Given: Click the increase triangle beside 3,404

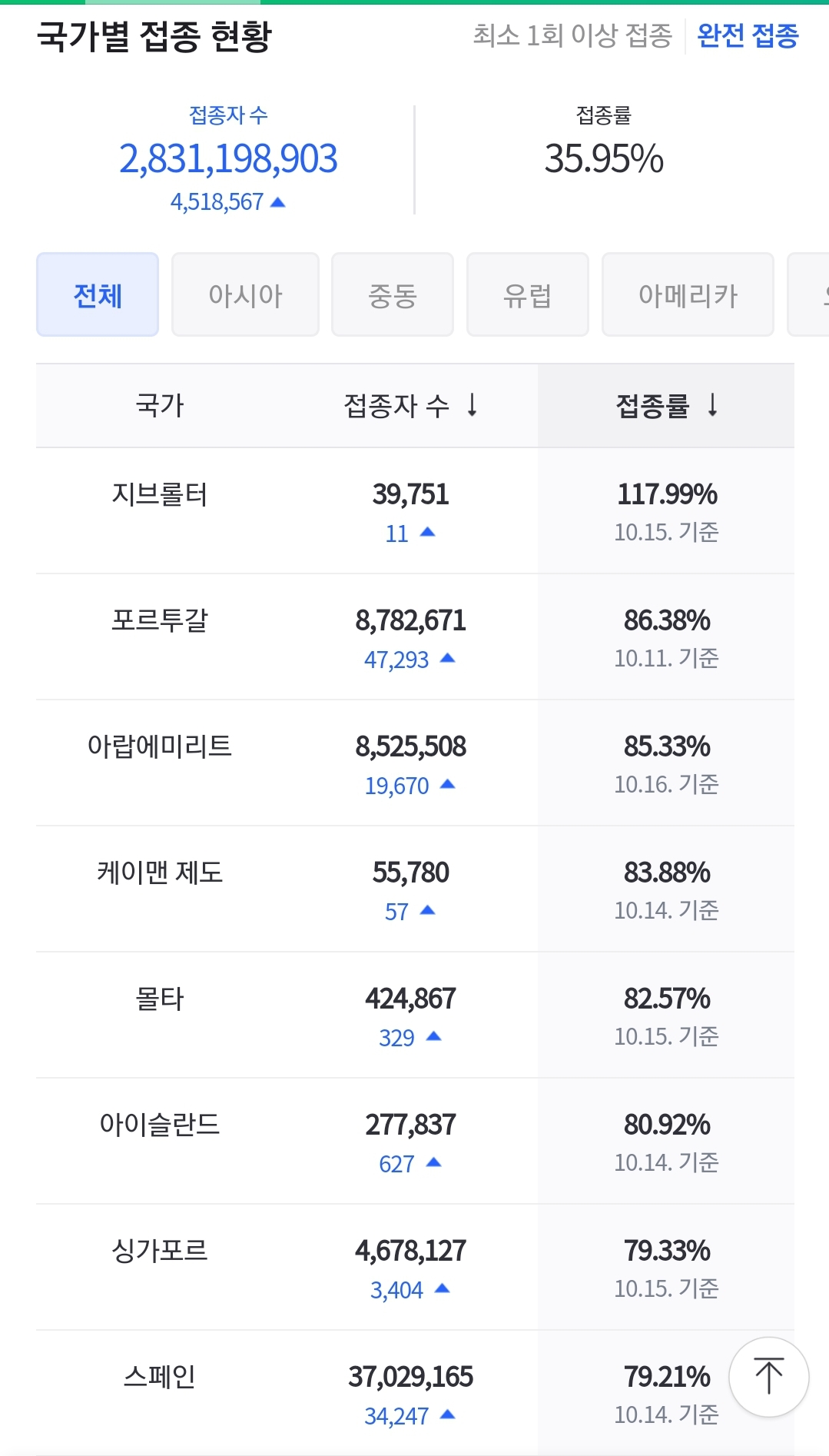Looking at the screenshot, I should click(x=442, y=1288).
